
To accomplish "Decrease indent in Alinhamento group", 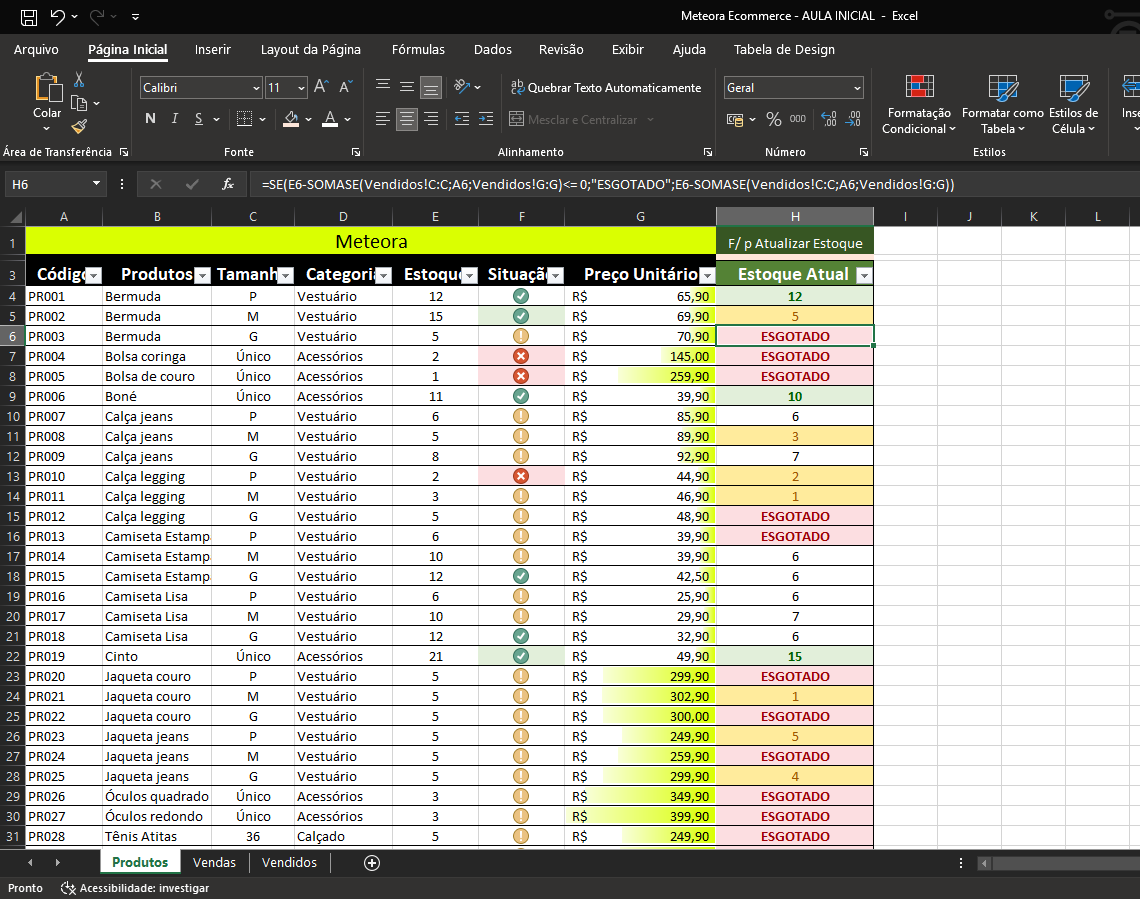I will coord(462,118).
